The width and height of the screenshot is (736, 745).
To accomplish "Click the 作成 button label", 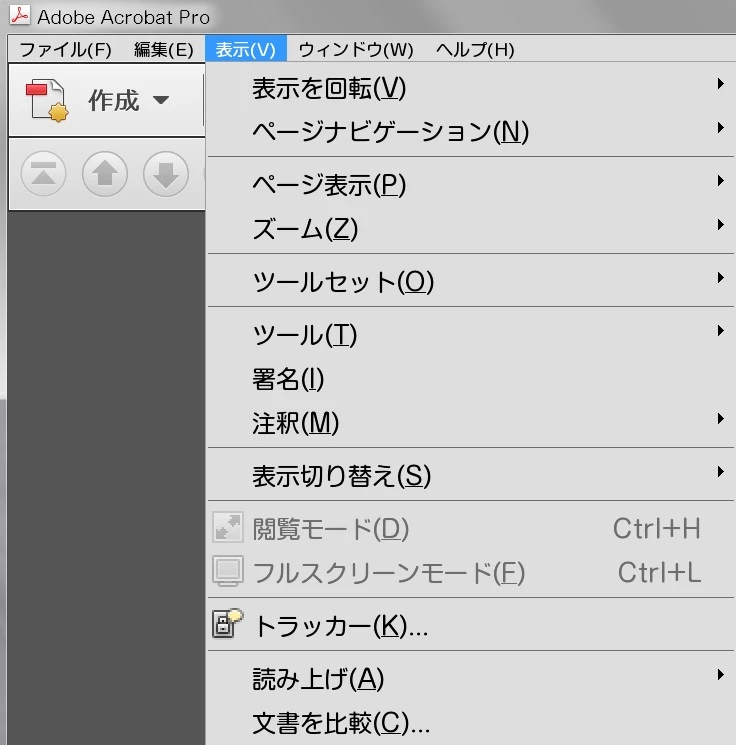I will pos(114,100).
